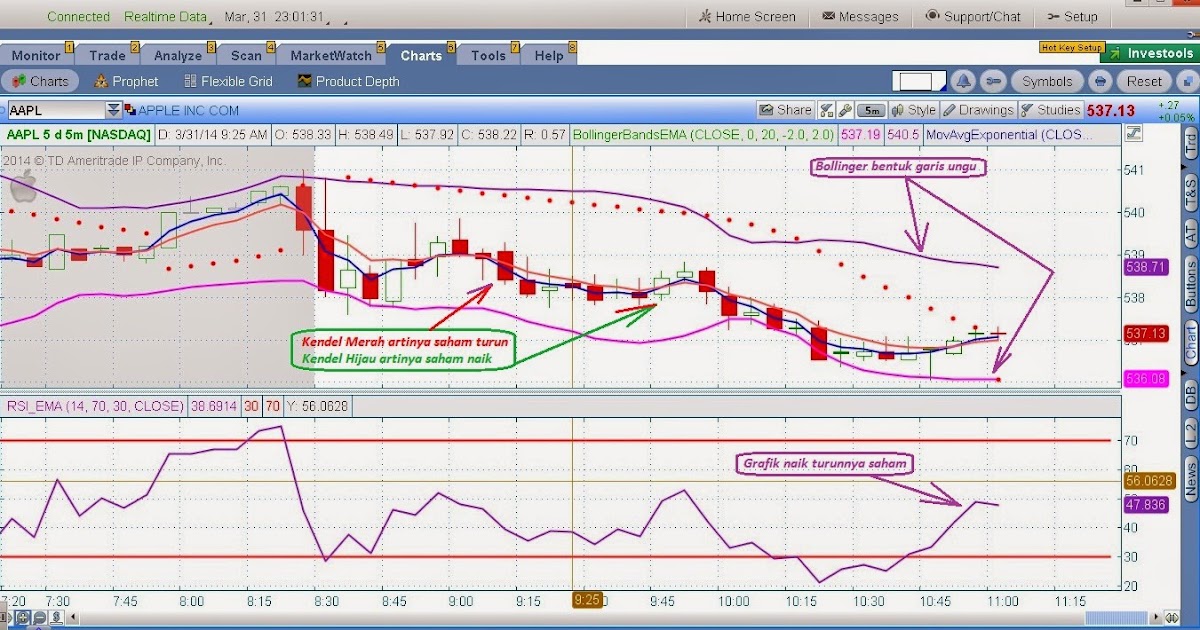Open the AT side panel tab
Viewport: 1200px width, 630px height.
(1190, 233)
